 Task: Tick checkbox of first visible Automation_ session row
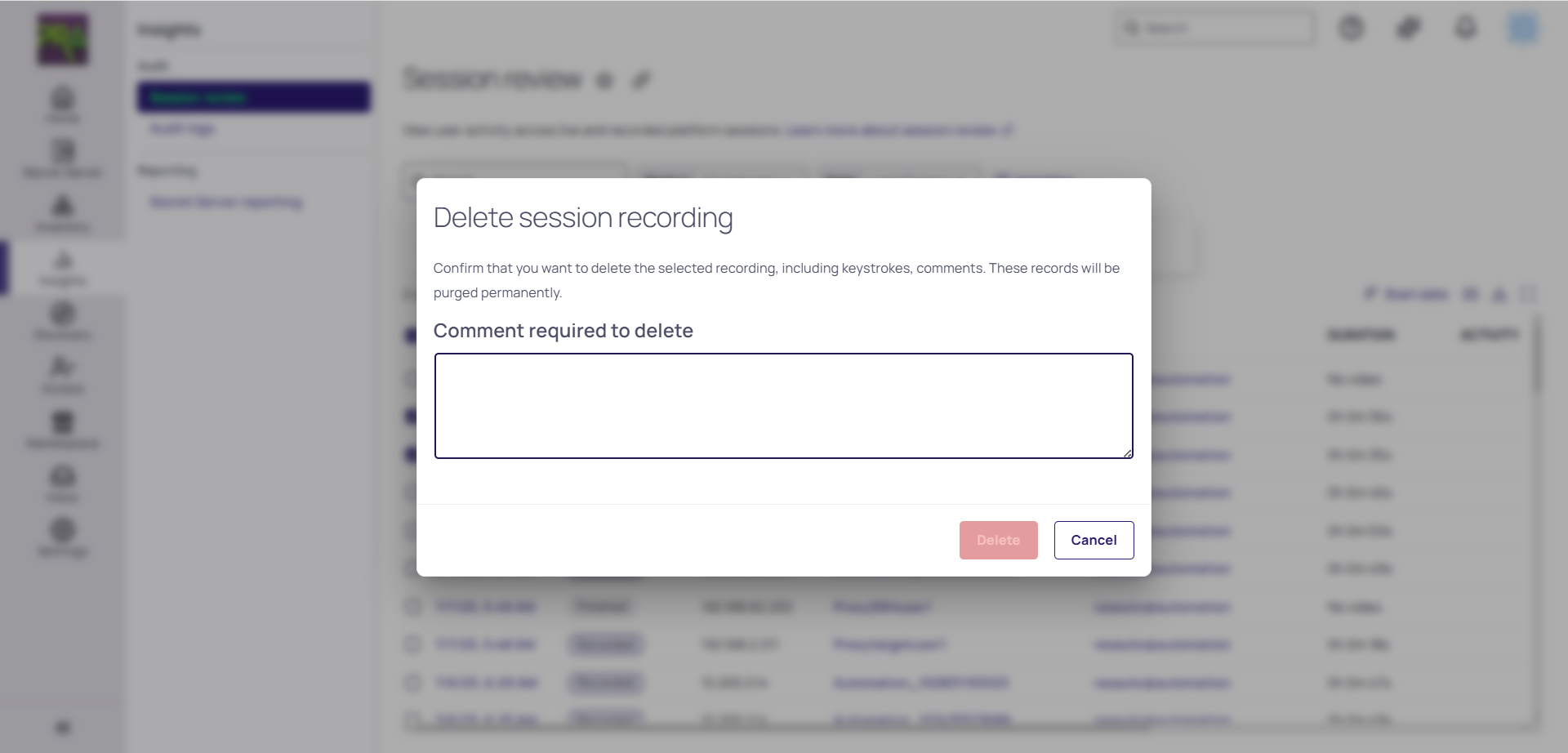(x=413, y=682)
